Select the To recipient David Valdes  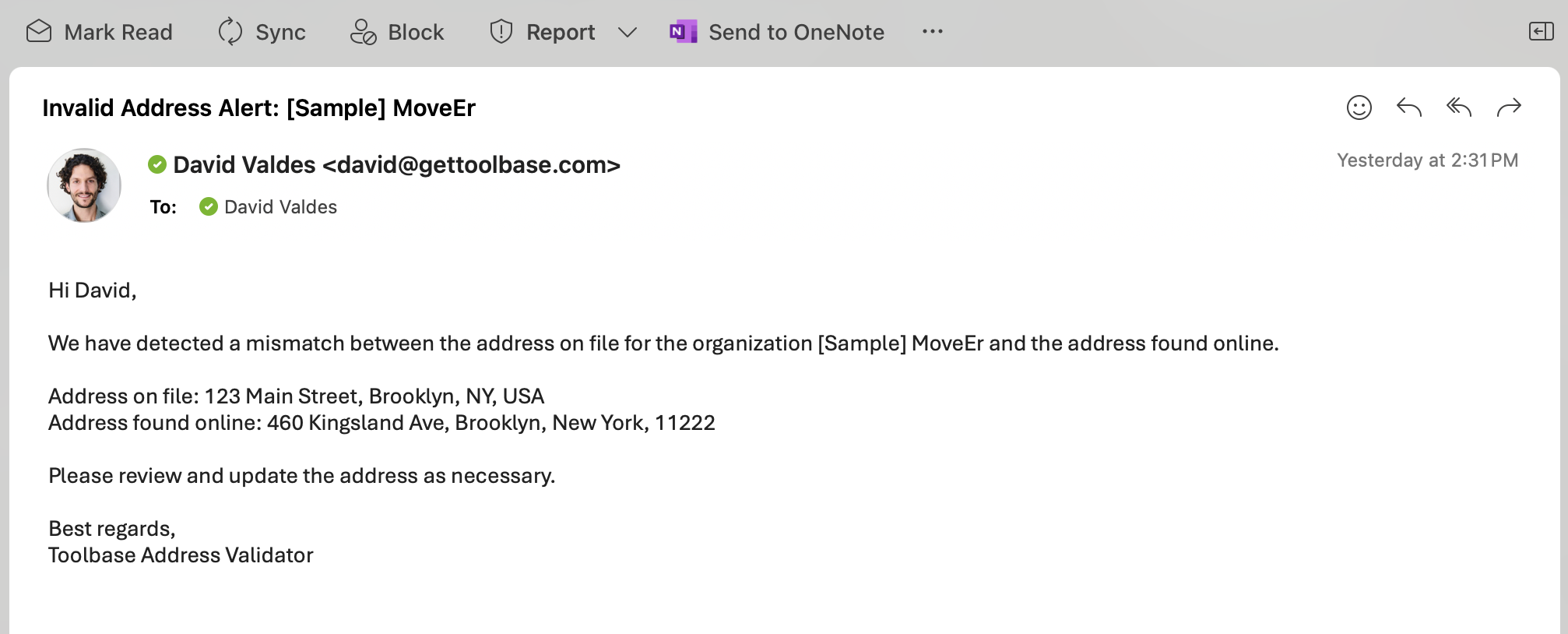click(280, 207)
